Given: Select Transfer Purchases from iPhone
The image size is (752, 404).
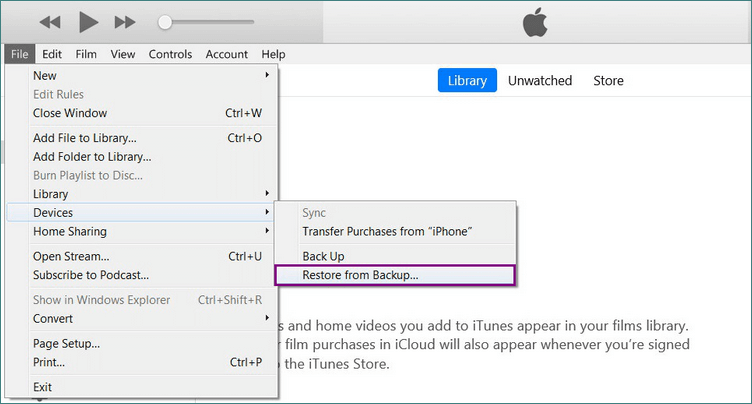Looking at the screenshot, I should click(395, 232).
